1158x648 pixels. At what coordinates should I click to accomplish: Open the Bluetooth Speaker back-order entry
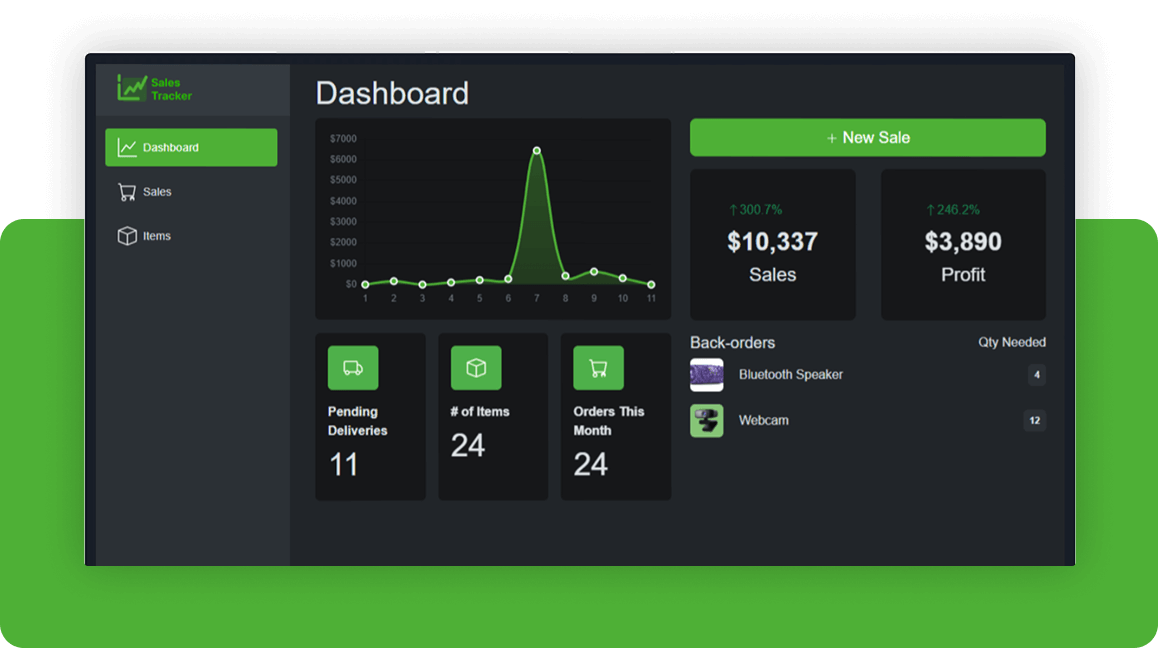[789, 375]
